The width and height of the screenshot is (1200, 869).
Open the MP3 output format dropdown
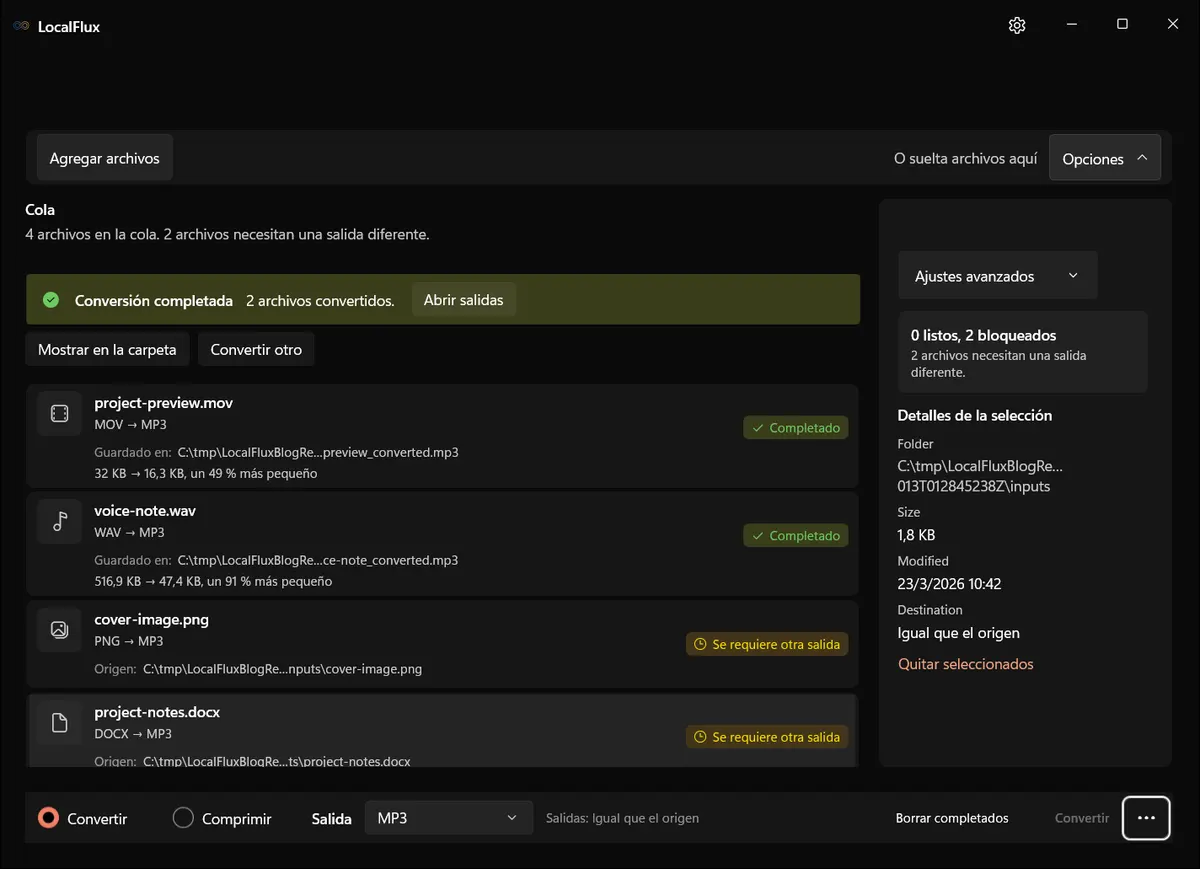448,818
